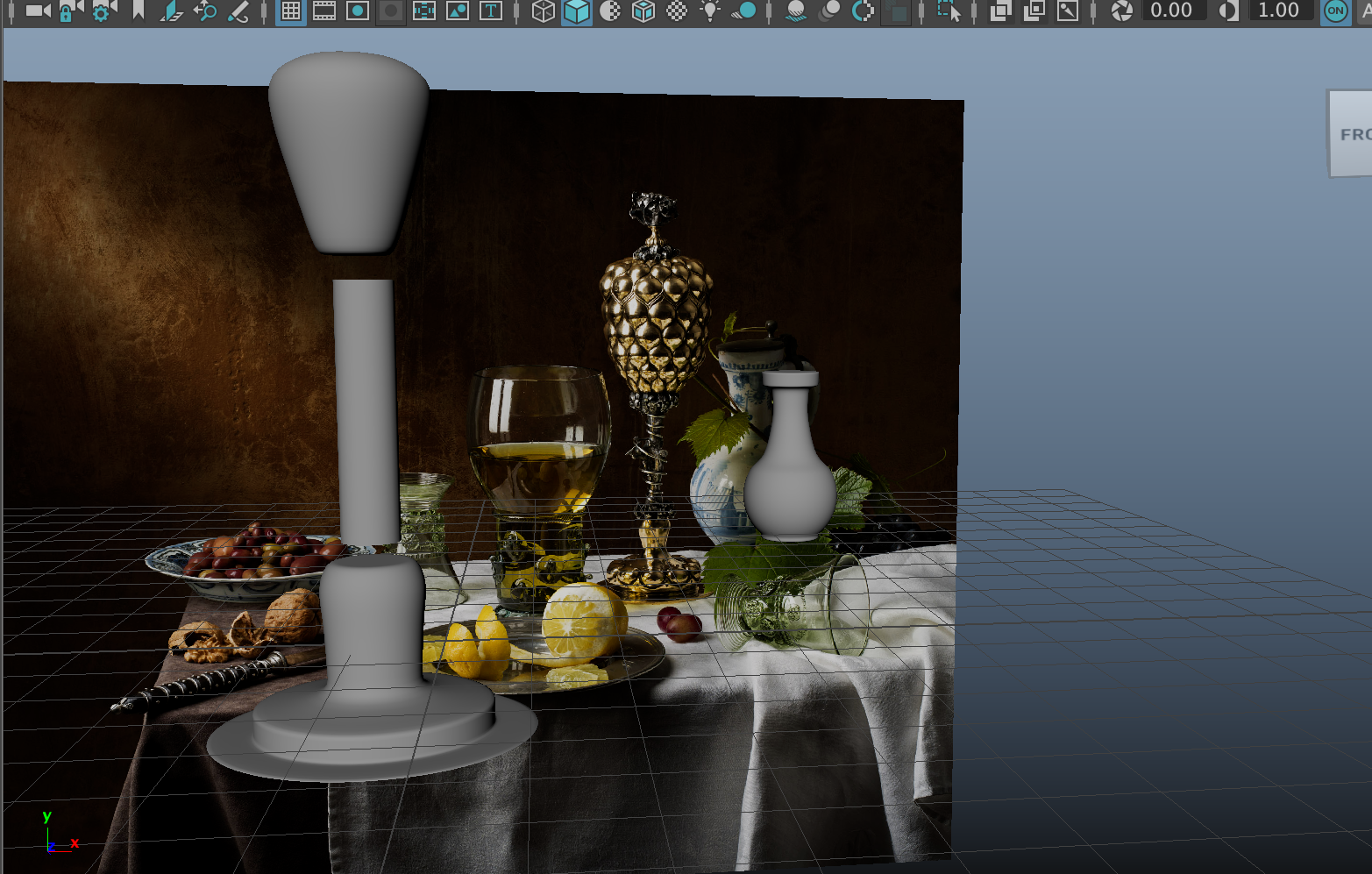Image resolution: width=1372 pixels, height=874 pixels.
Task: Toggle the XRay icon
Action: tap(1000, 11)
